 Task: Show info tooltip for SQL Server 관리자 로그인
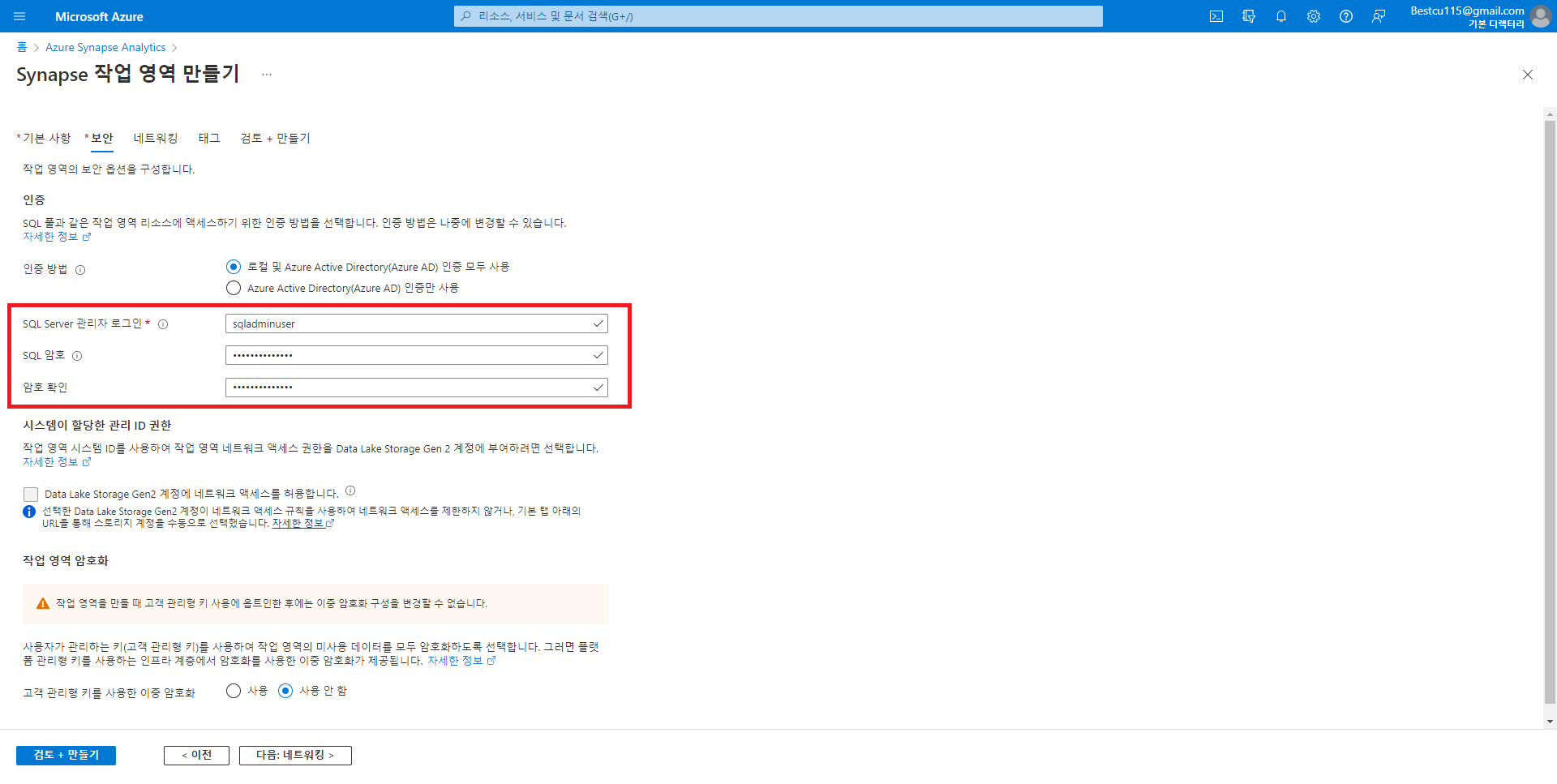pyautogui.click(x=163, y=324)
